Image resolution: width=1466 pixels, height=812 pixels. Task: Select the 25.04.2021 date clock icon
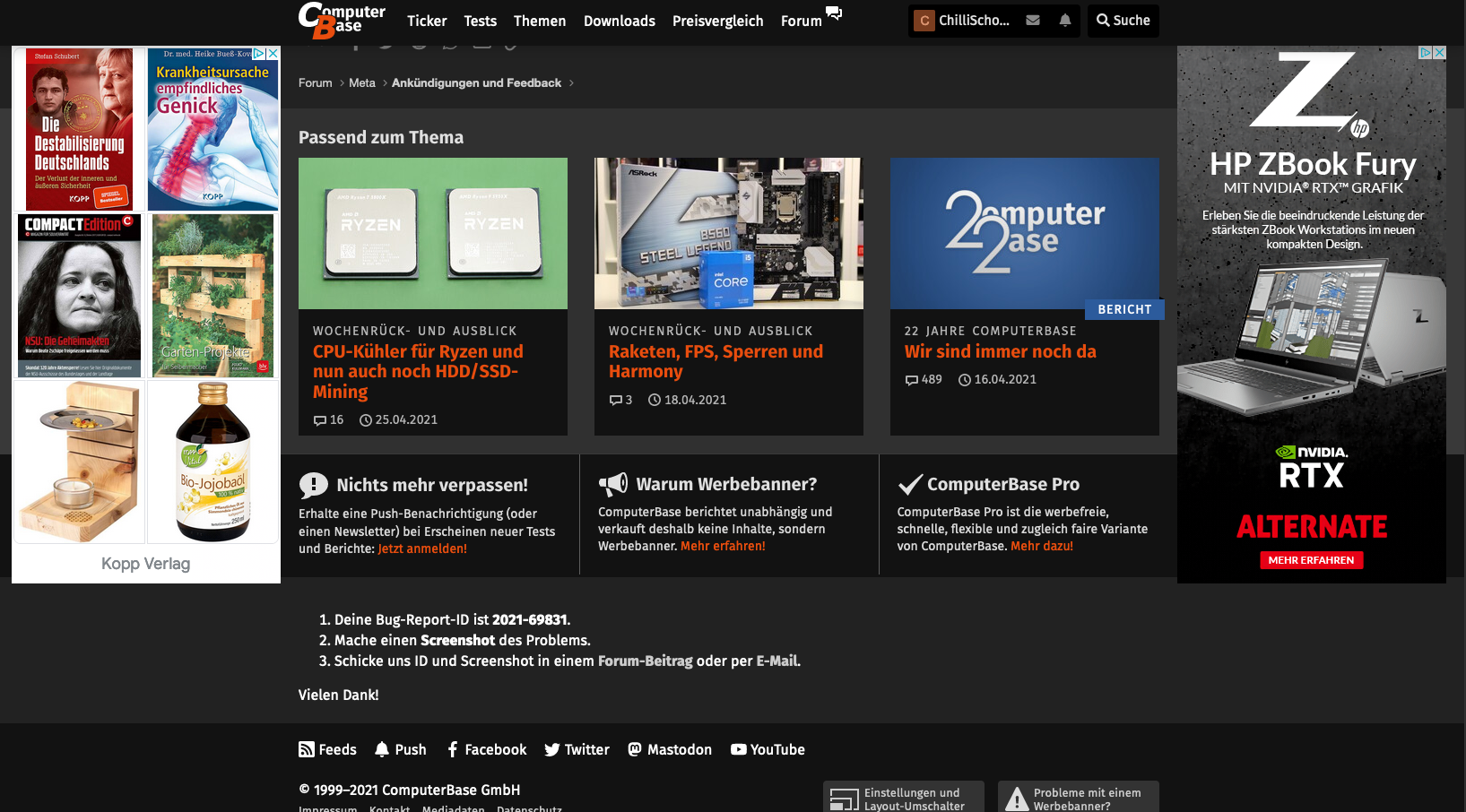click(366, 420)
